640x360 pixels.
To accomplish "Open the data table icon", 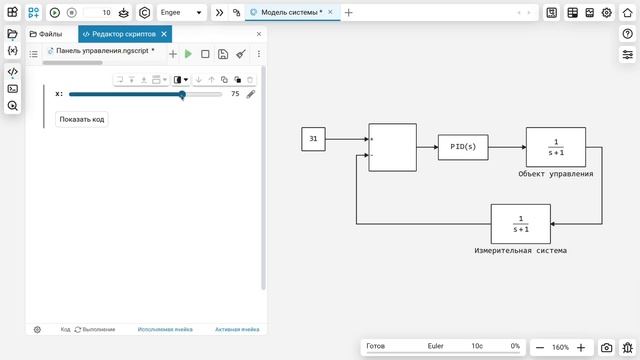I will [573, 13].
